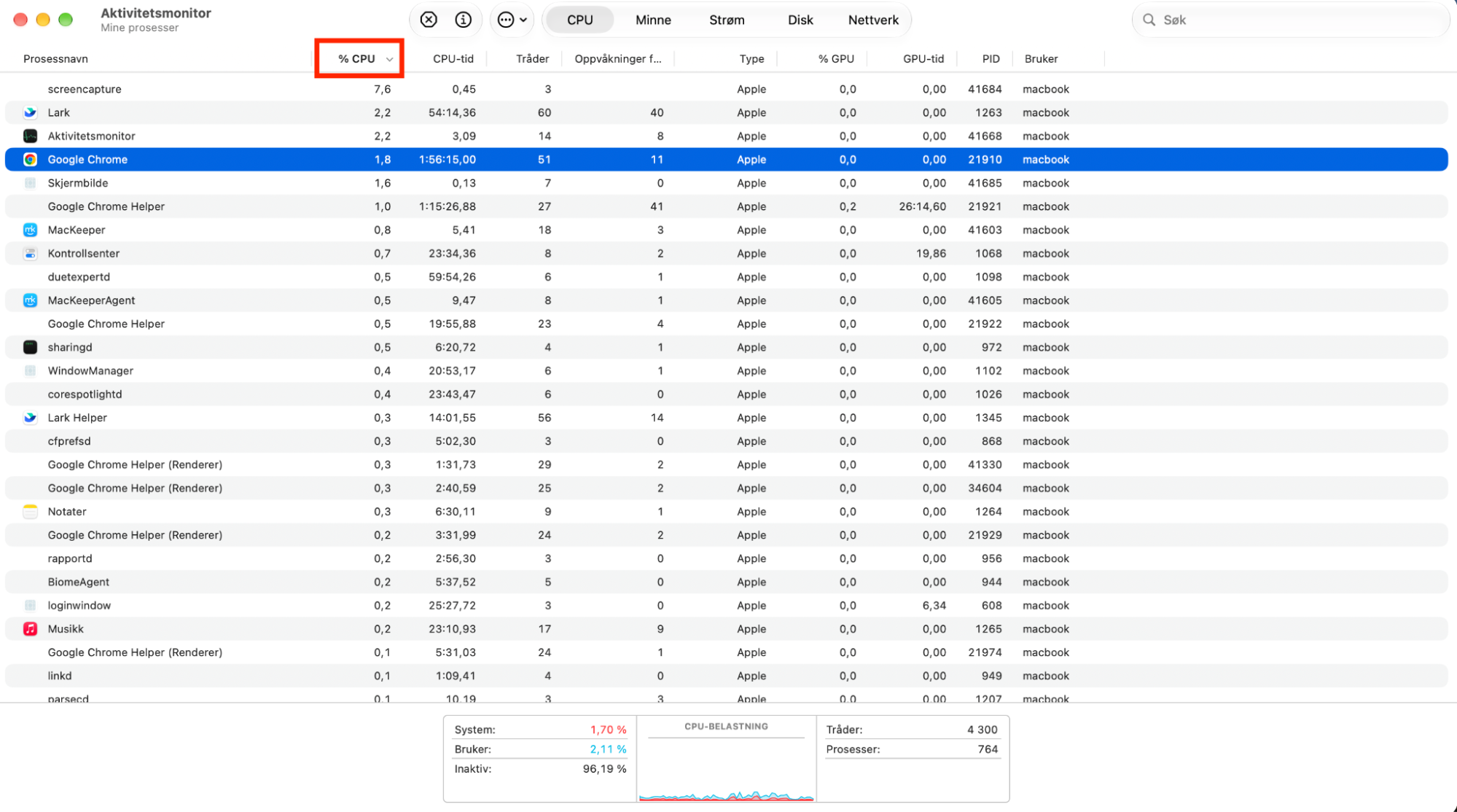Click the Aktivitetsmonitor app icon in list
Image resolution: width=1457 pixels, height=812 pixels.
(30, 136)
